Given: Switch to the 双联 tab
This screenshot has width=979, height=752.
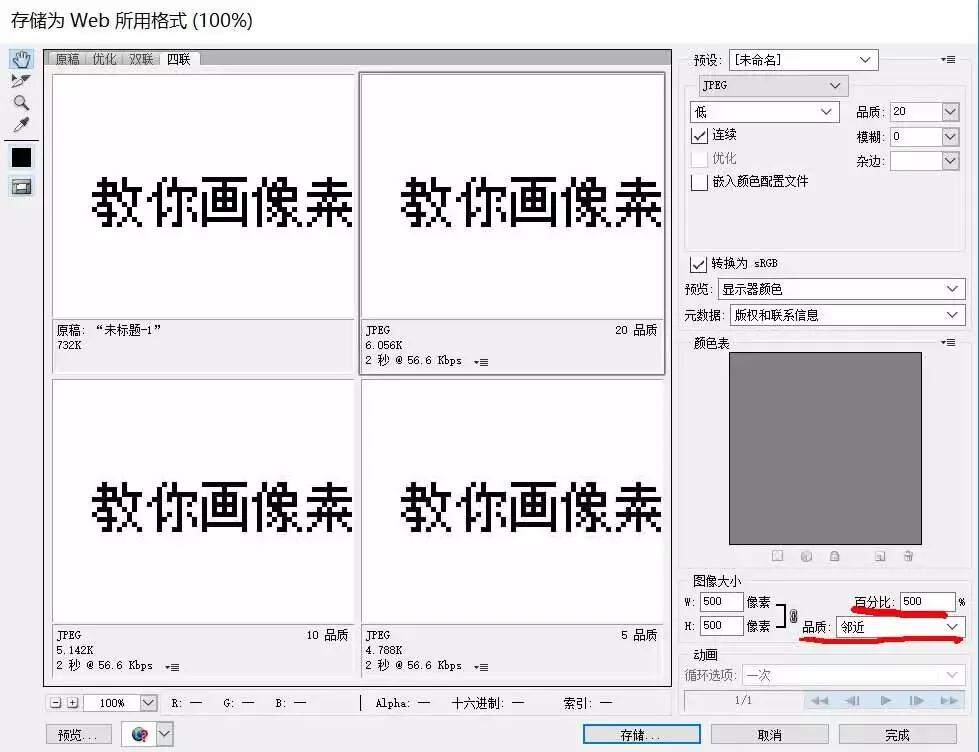Looking at the screenshot, I should tap(141, 59).
